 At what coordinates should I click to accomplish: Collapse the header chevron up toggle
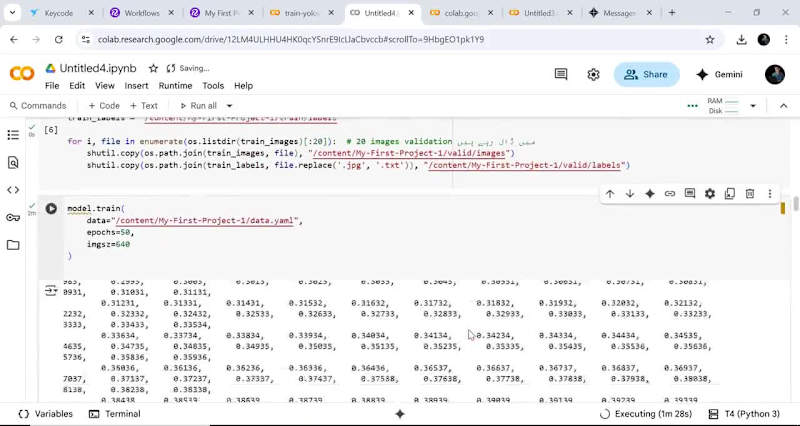783,106
